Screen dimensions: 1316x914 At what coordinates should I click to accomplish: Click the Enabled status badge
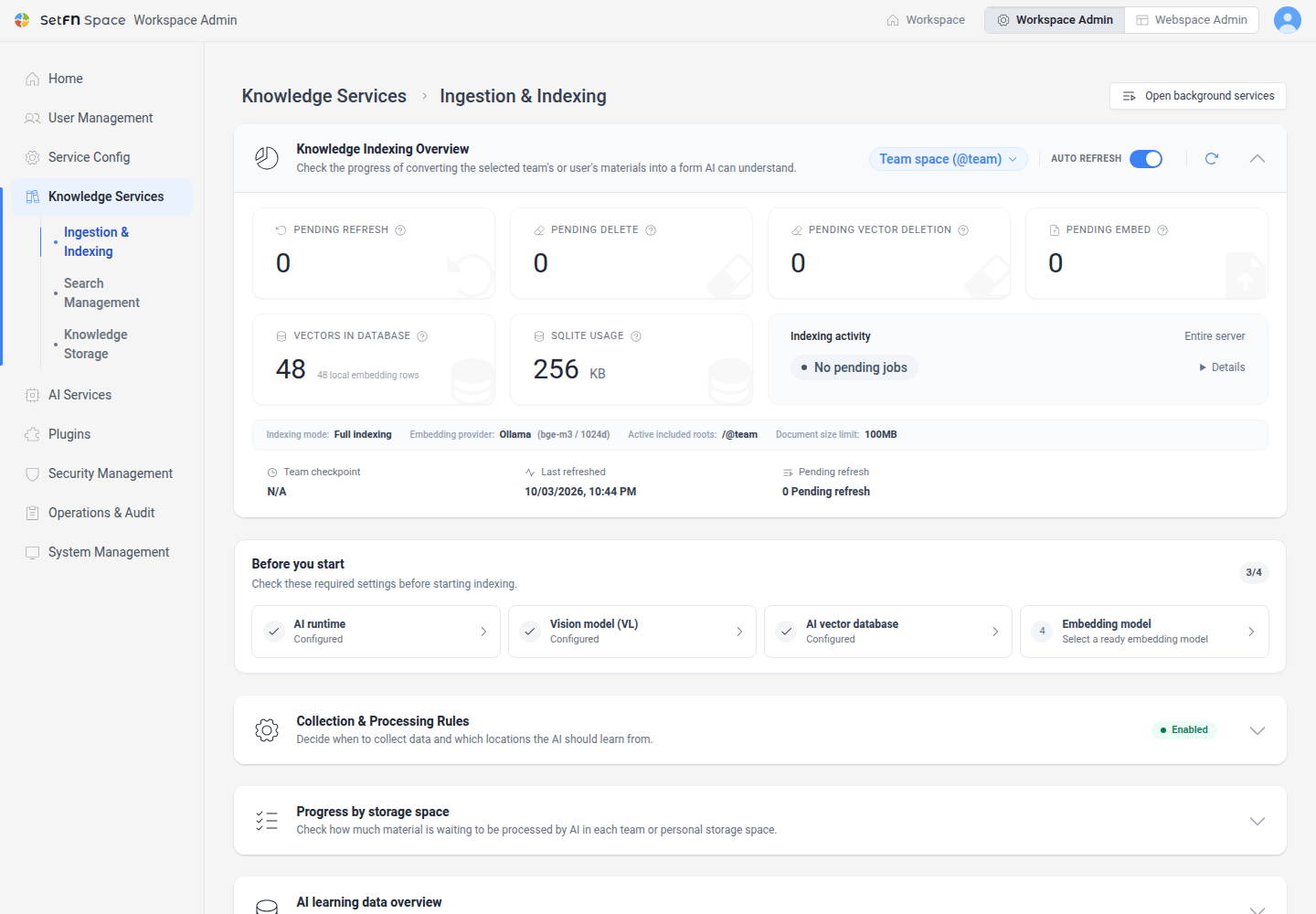tap(1184, 729)
